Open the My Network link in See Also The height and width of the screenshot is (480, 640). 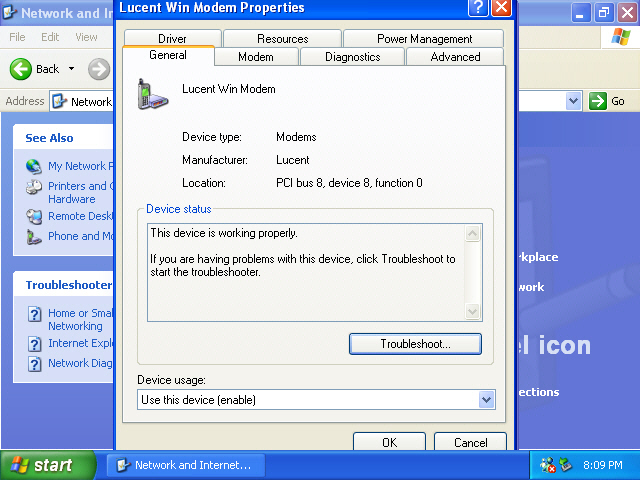(81, 166)
